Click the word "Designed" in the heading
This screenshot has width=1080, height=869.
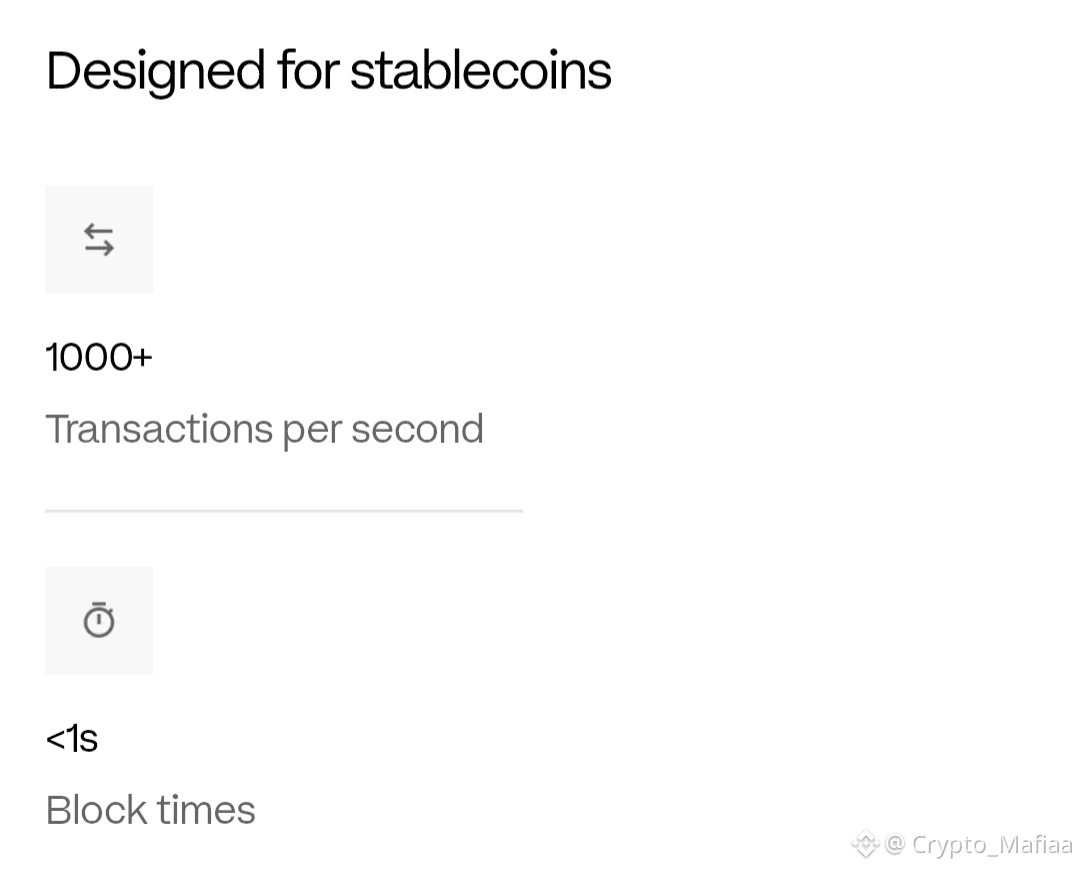point(155,71)
